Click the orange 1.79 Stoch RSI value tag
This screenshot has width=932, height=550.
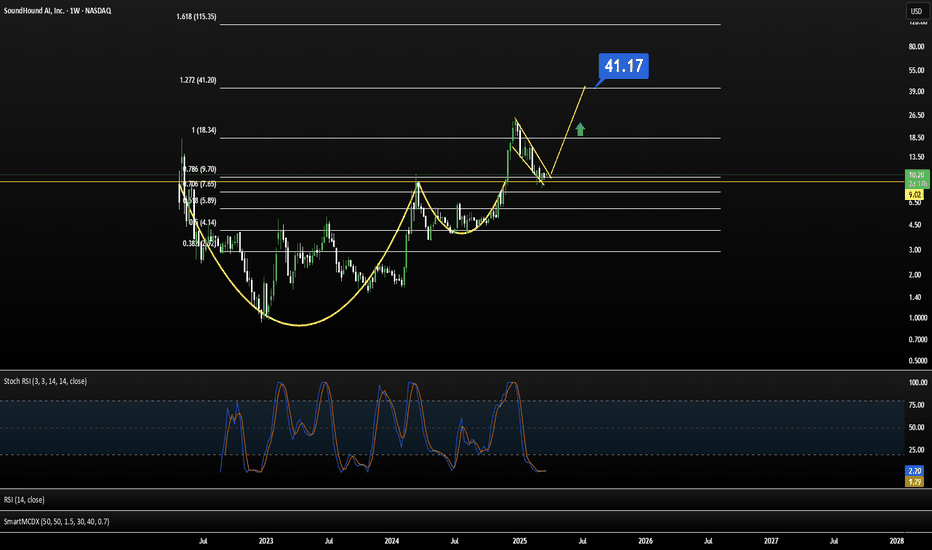coord(914,482)
